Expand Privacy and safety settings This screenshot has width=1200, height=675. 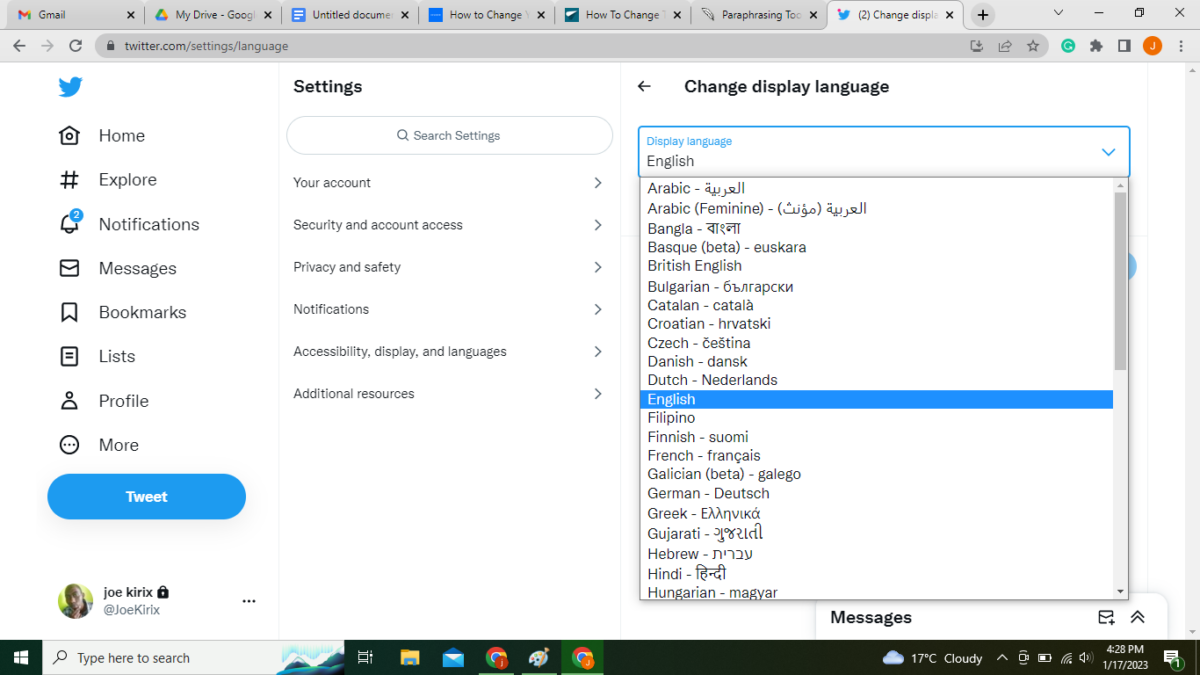tap(449, 267)
